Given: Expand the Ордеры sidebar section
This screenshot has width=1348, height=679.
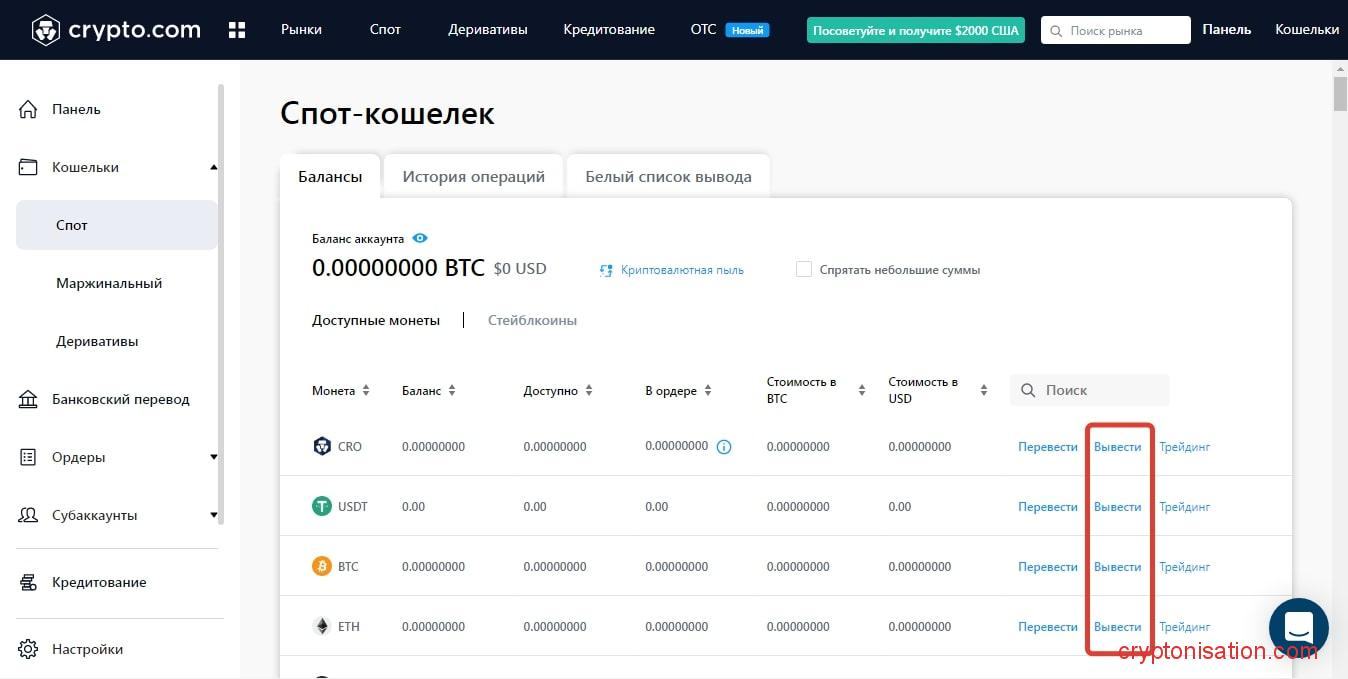Looking at the screenshot, I should 213,457.
